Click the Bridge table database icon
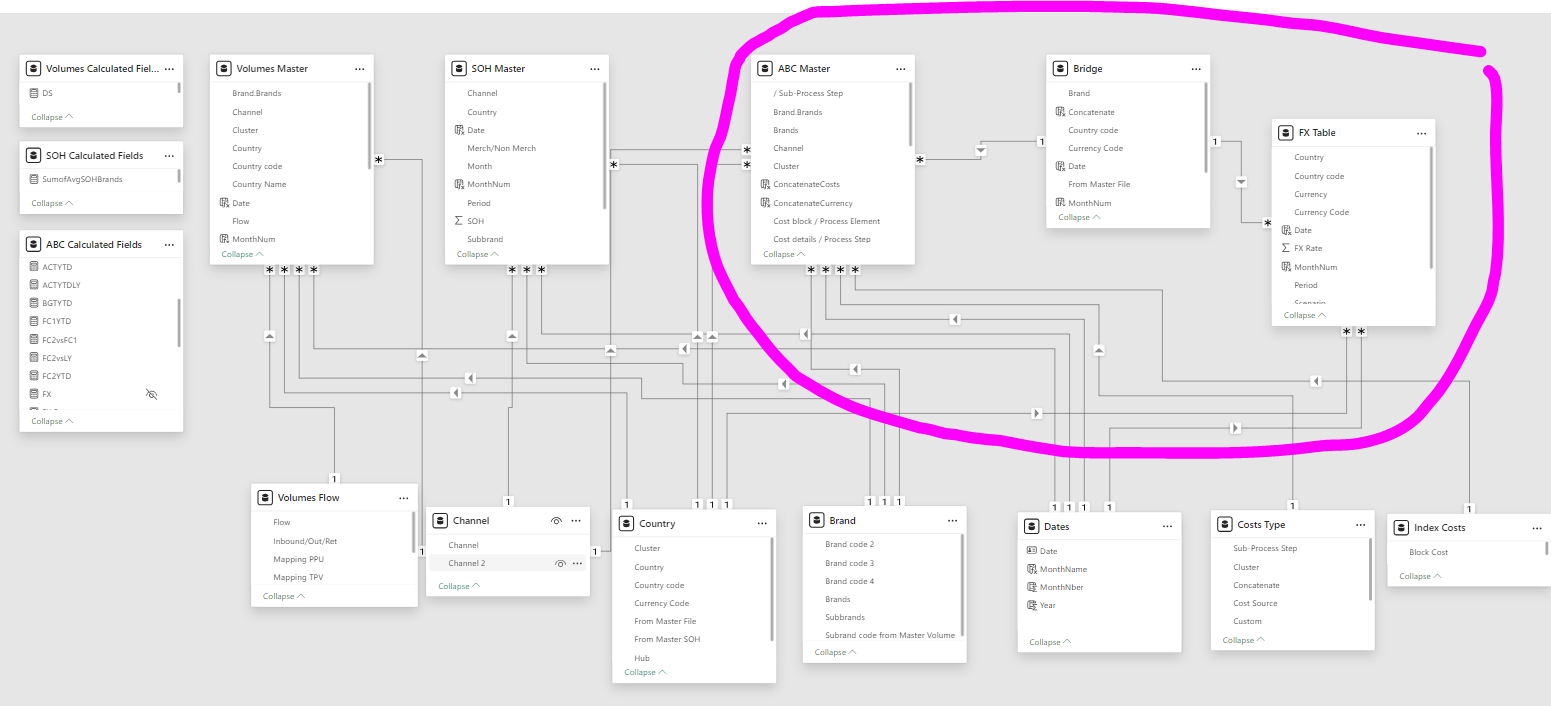The height and width of the screenshot is (706, 1551). [1062, 69]
